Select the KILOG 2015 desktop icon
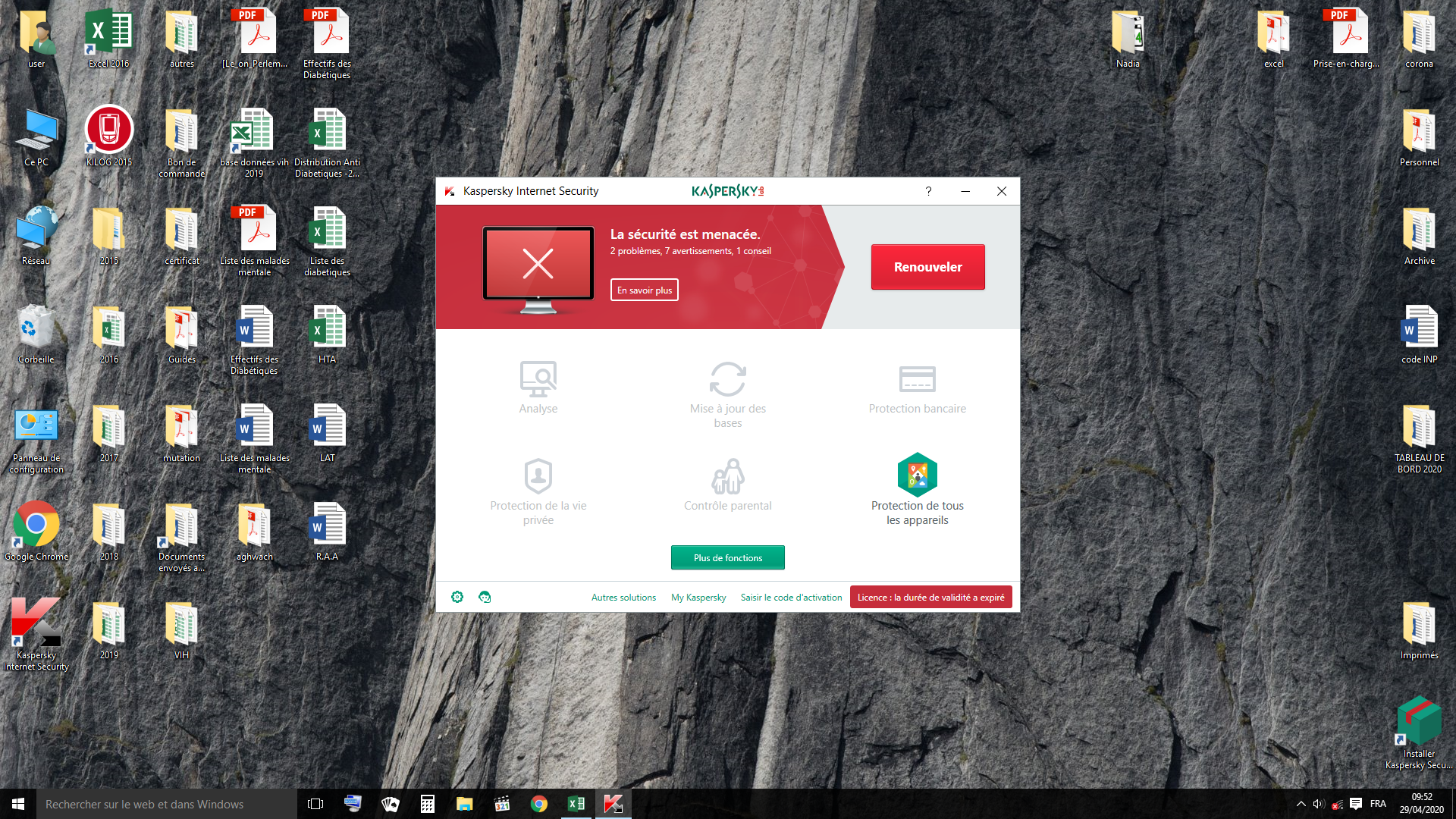 (108, 136)
